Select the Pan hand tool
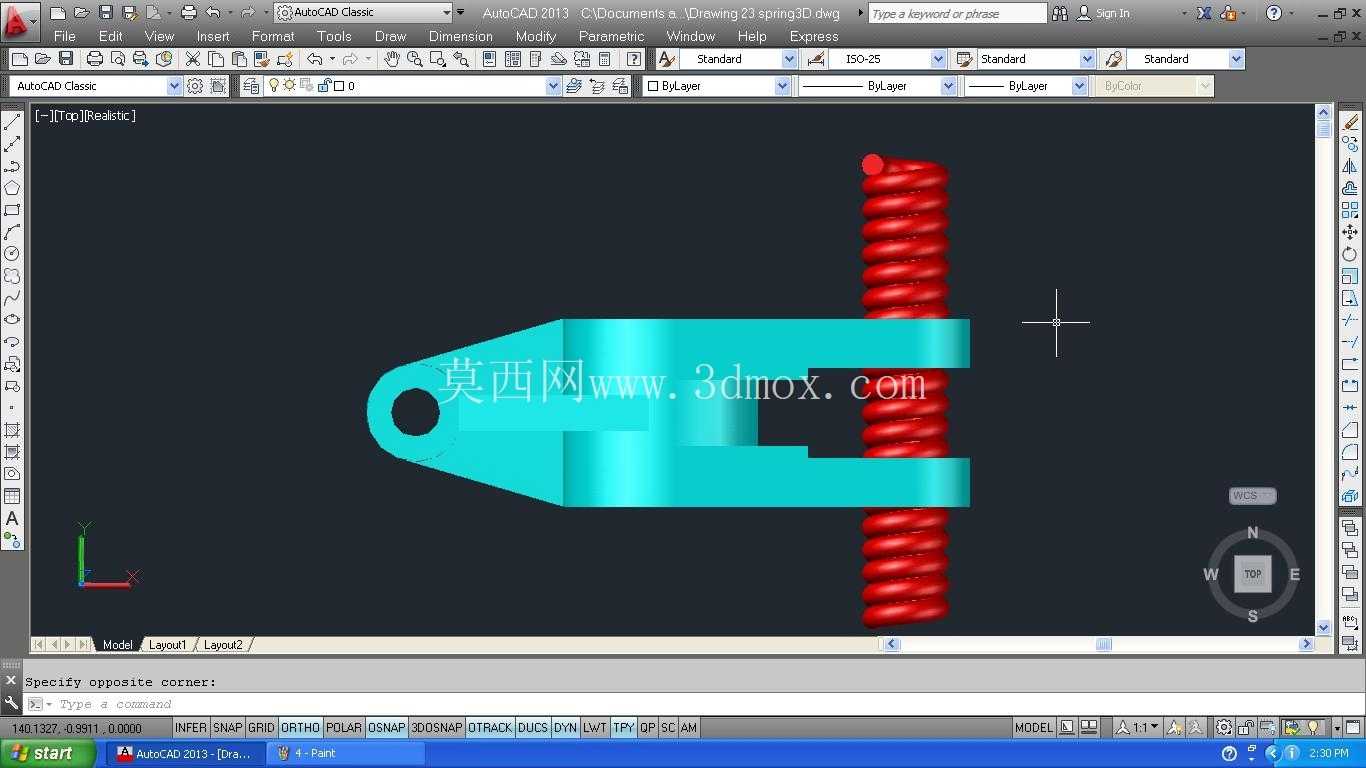1366x768 pixels. click(x=391, y=59)
